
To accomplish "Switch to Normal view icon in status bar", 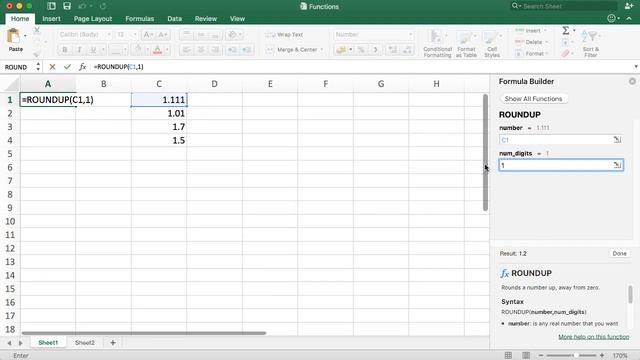I will pyautogui.click(x=508, y=356).
